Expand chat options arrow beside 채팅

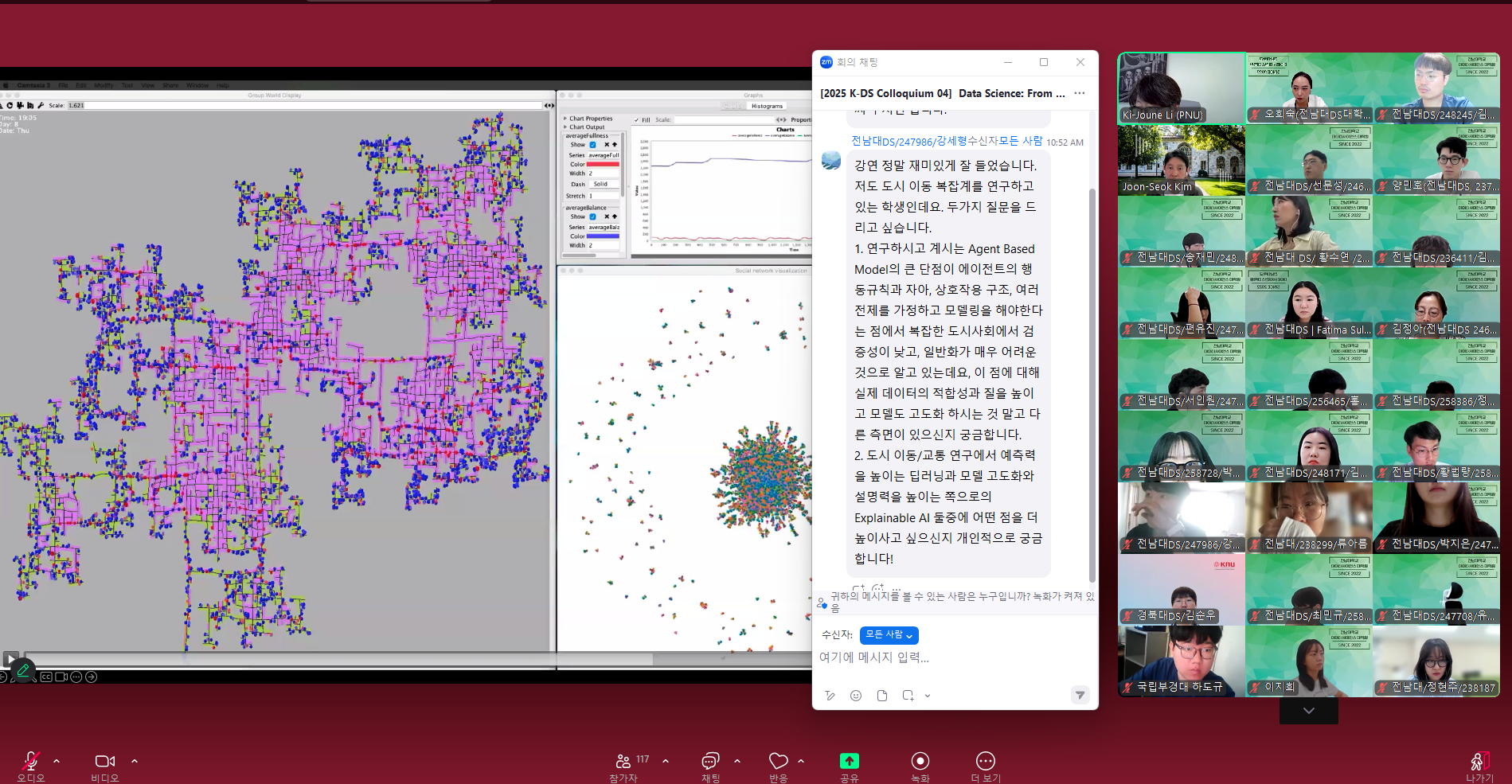737,761
